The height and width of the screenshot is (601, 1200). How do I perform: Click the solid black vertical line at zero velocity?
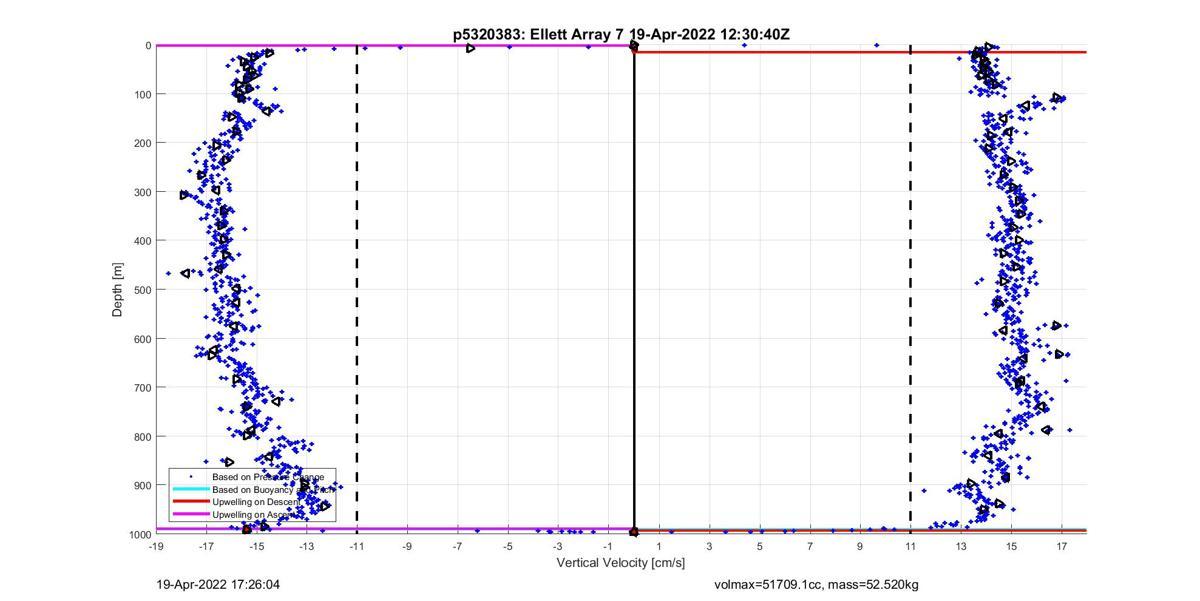634,289
